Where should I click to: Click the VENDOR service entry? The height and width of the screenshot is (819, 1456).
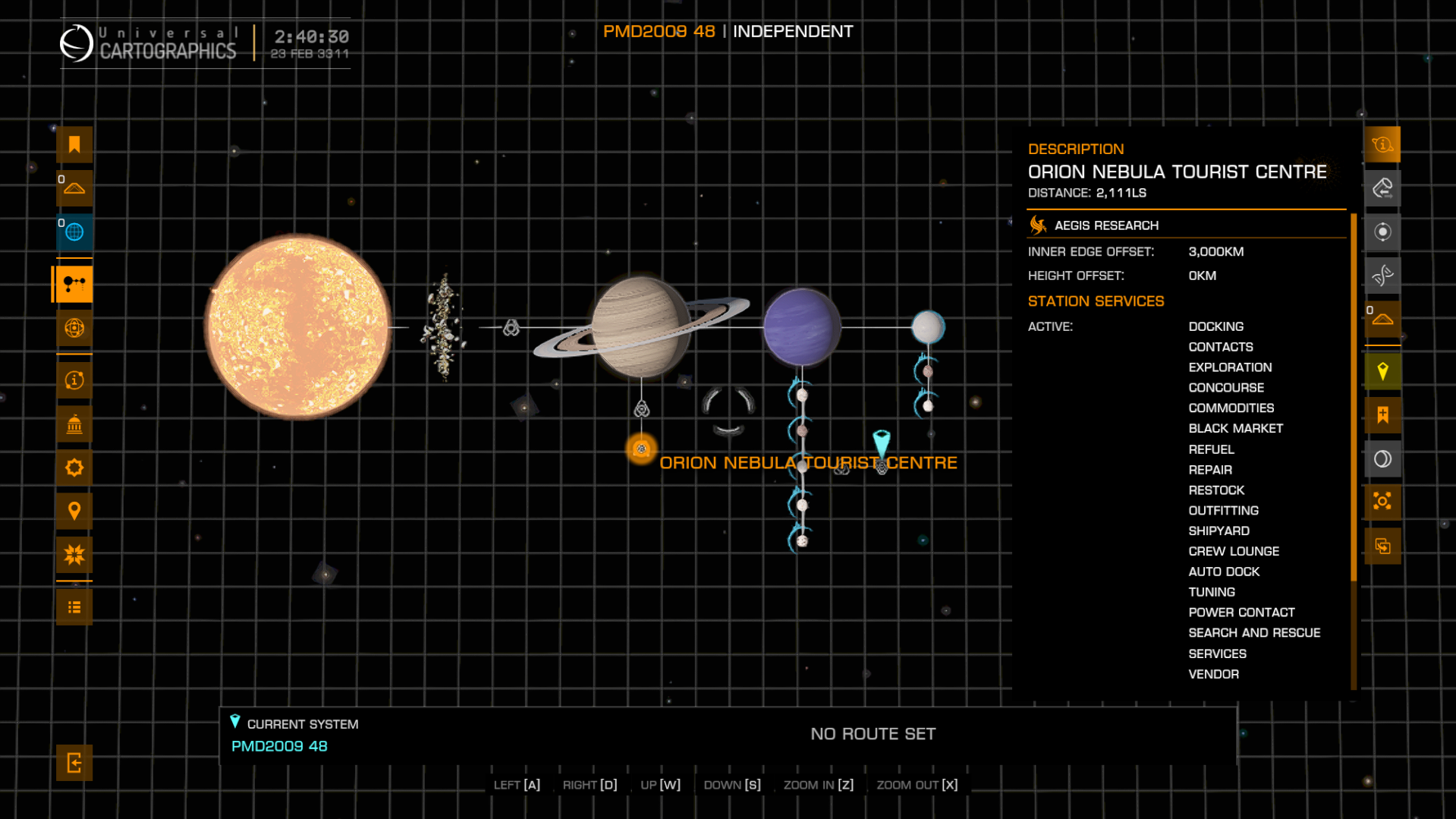pos(1213,674)
